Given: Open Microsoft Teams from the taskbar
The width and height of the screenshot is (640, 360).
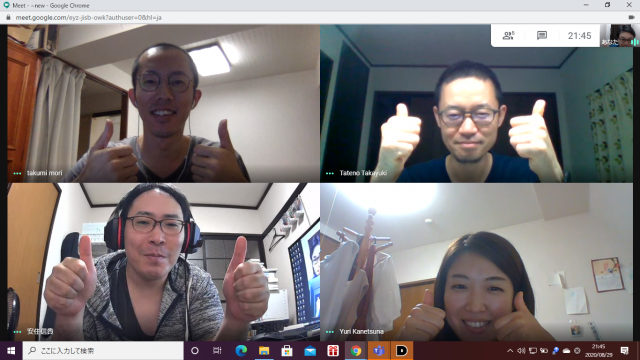Looking at the screenshot, I should coord(379,351).
